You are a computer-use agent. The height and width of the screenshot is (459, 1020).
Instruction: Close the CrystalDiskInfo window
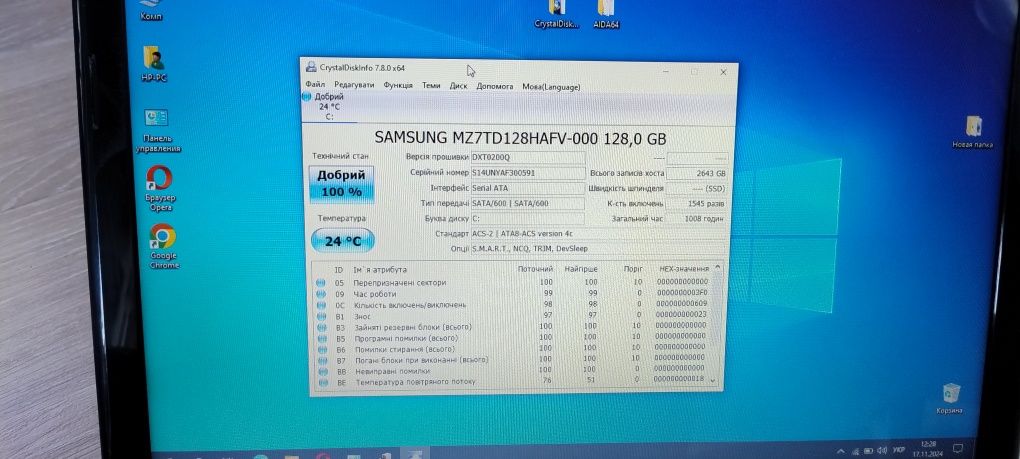tap(723, 72)
